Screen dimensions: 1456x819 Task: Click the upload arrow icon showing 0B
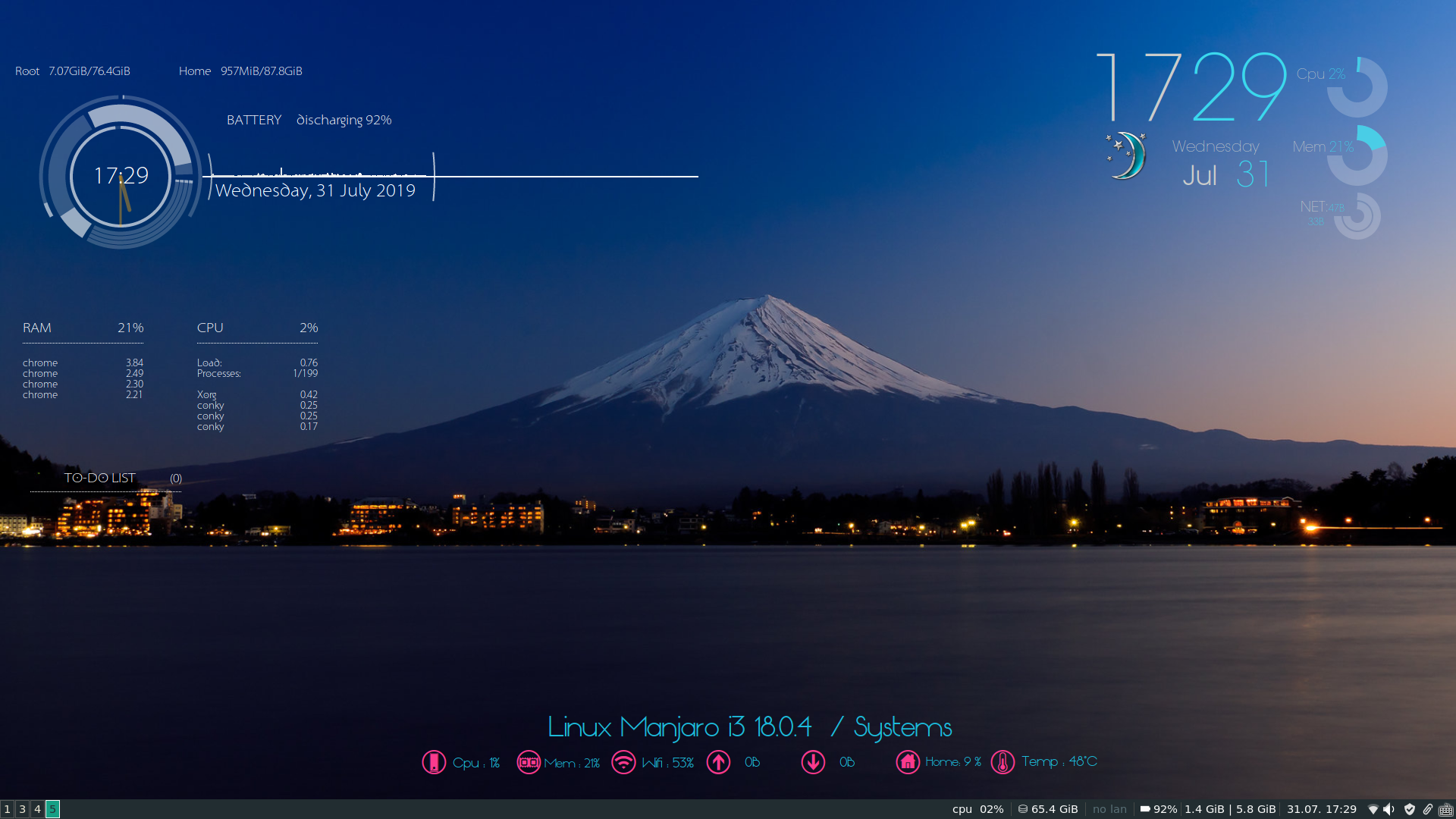pos(718,762)
